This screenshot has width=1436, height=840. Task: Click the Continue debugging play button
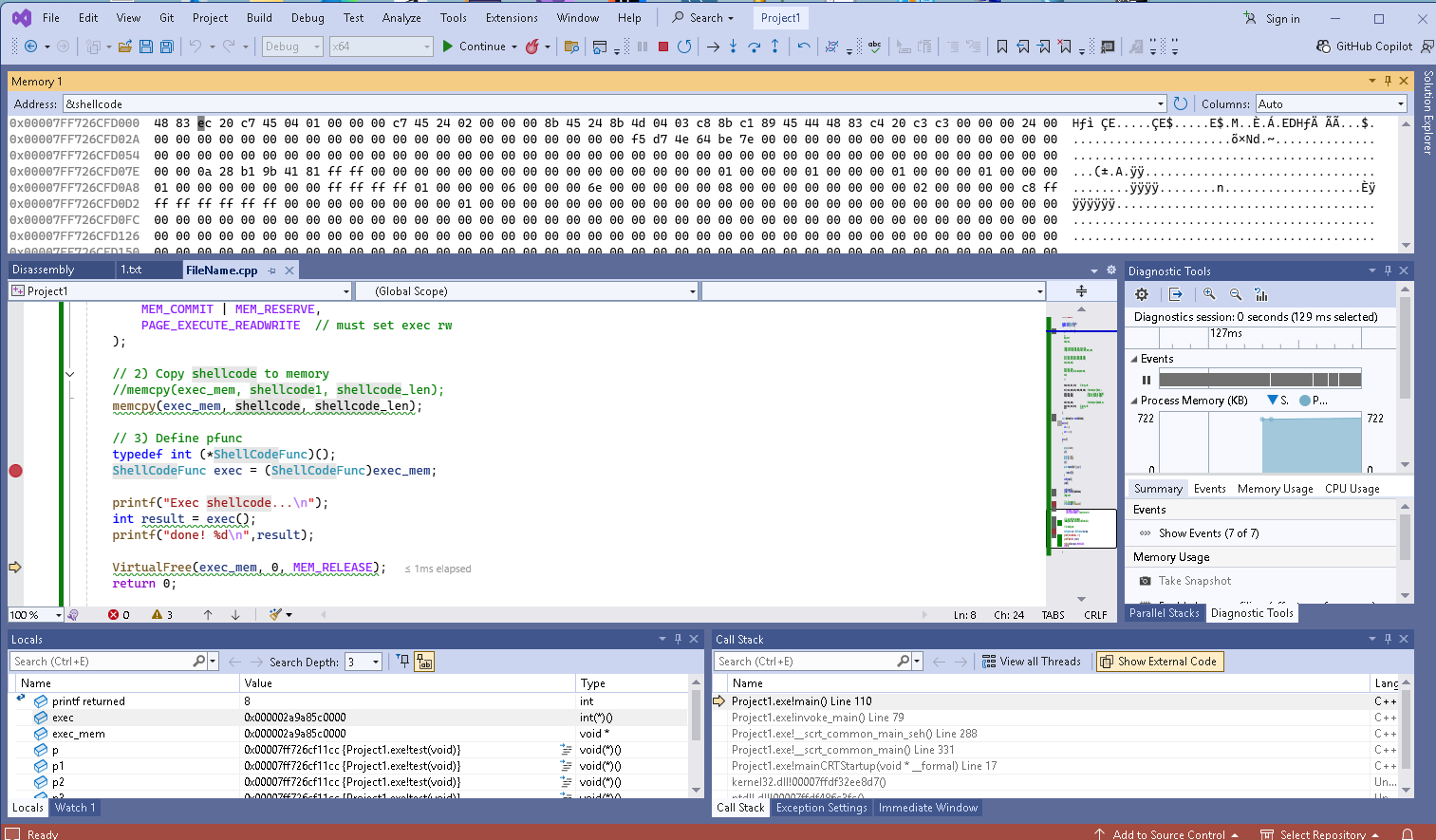448,46
